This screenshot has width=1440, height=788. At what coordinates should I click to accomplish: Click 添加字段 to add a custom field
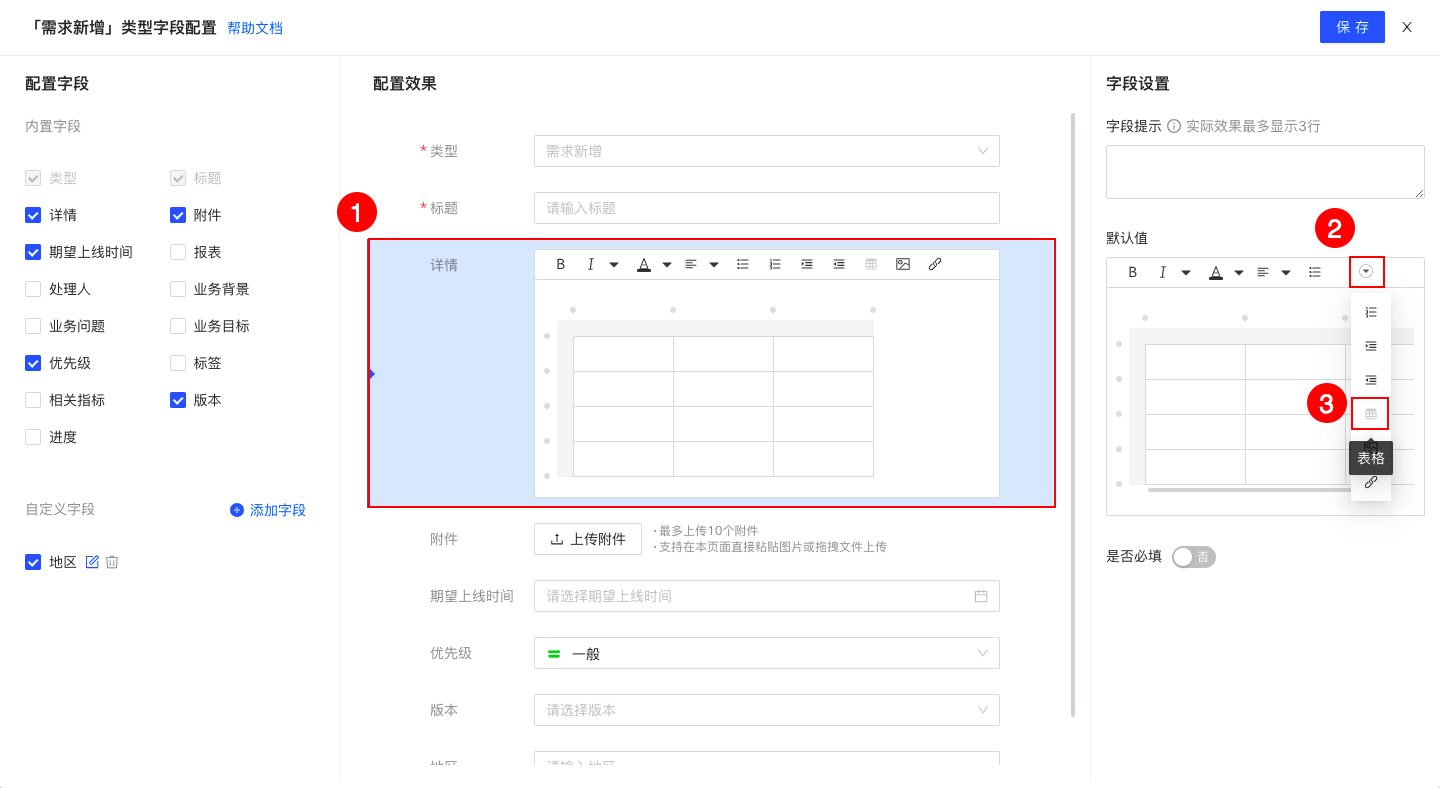click(267, 510)
